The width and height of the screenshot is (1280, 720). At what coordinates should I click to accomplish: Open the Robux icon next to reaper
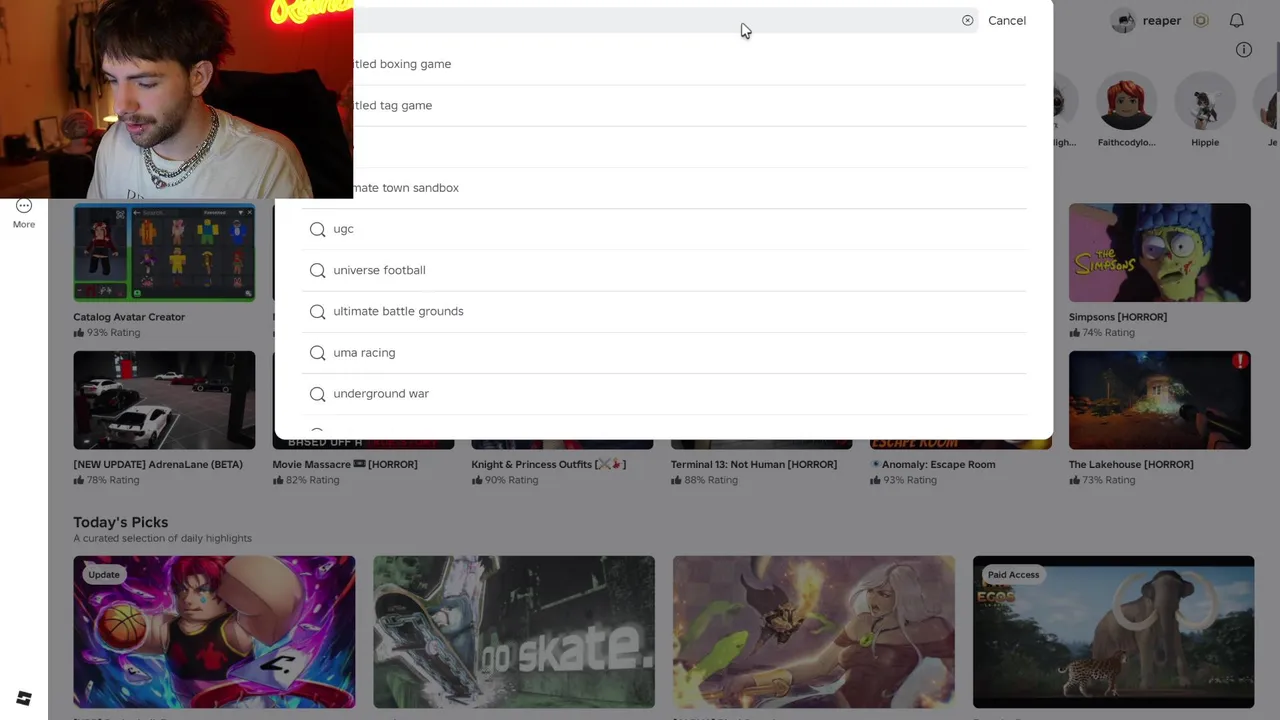1201,20
